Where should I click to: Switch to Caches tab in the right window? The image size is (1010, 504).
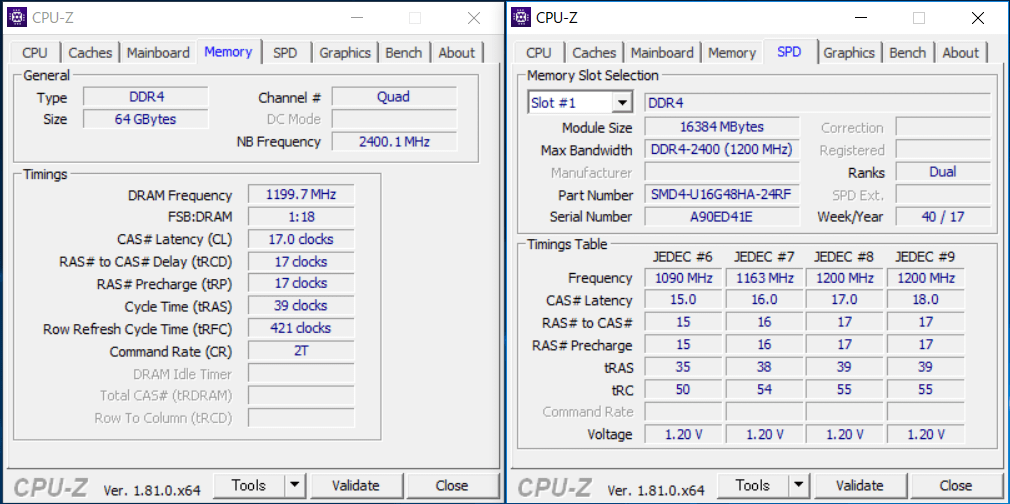[x=594, y=53]
